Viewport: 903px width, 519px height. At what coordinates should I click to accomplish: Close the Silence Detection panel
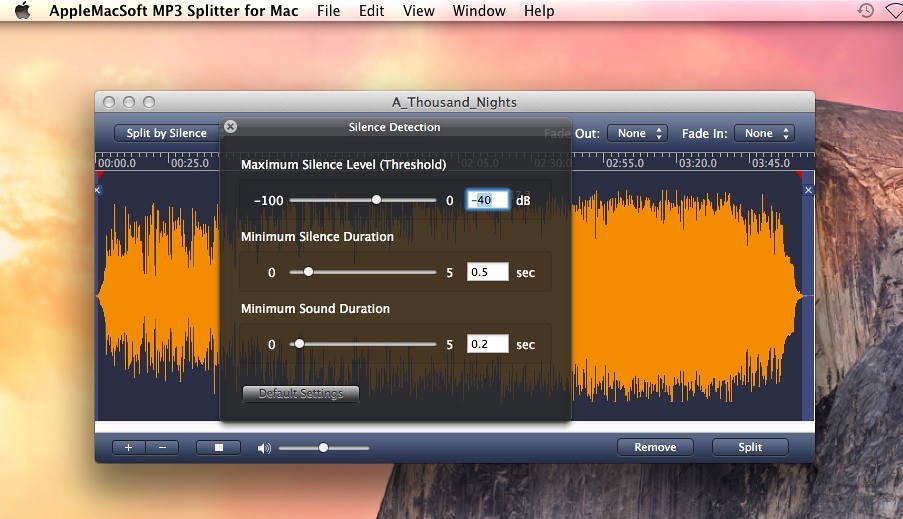click(x=230, y=127)
